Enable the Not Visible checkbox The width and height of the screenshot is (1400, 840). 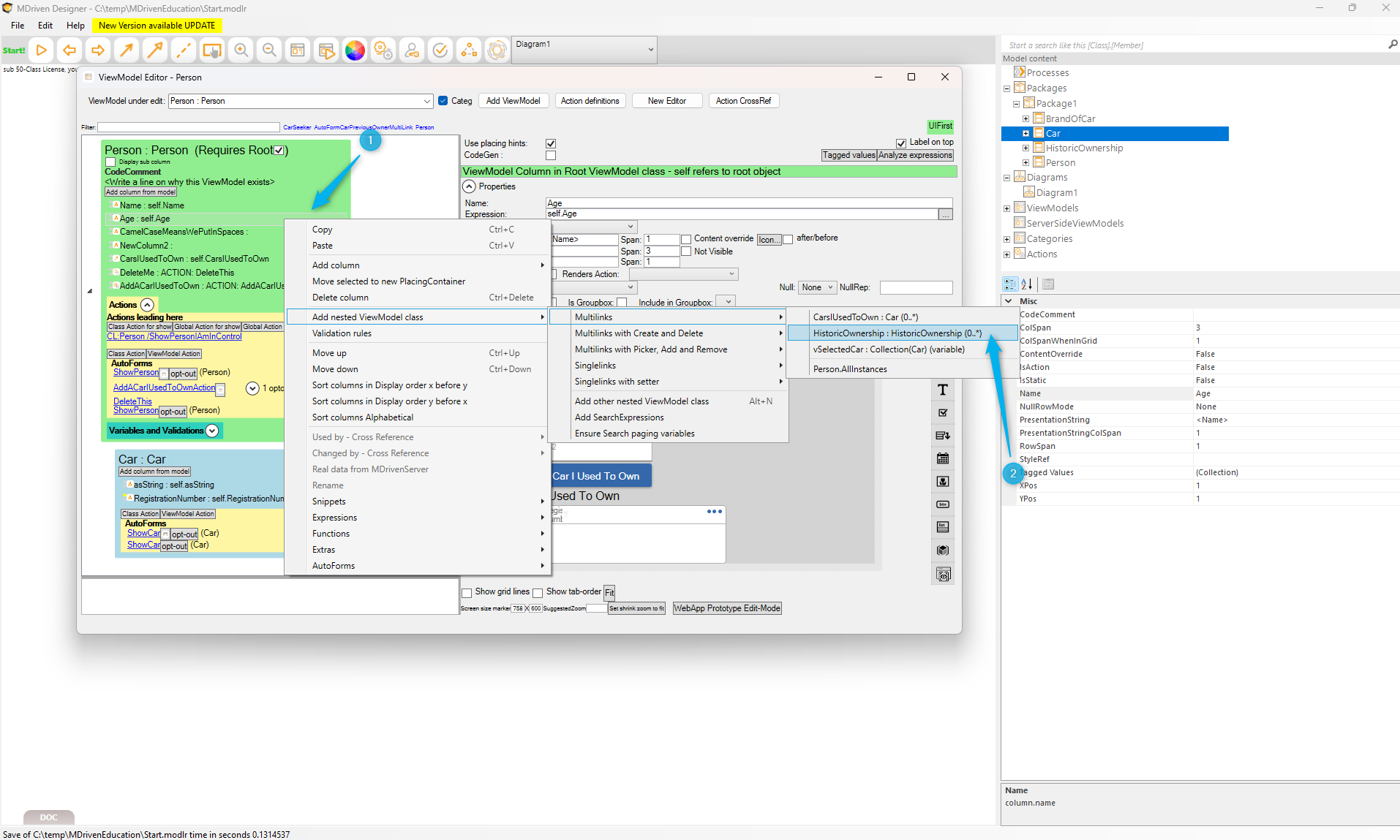[x=686, y=251]
